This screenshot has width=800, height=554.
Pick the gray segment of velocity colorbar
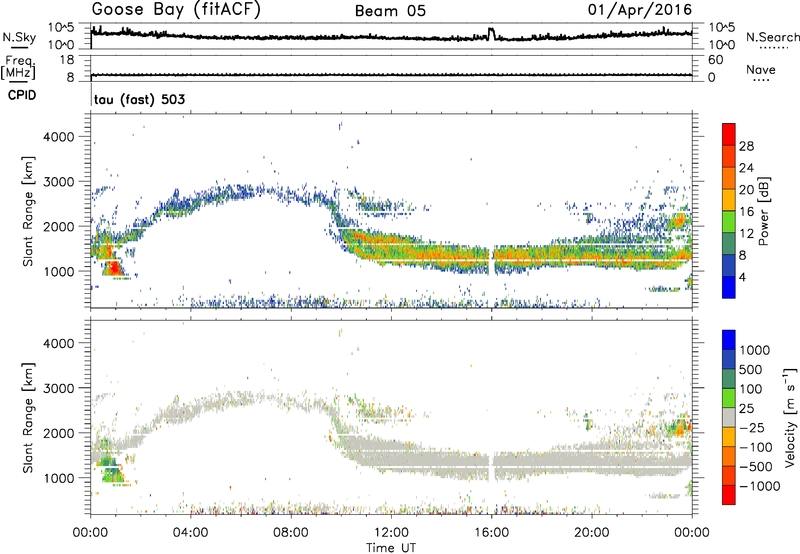tap(729, 417)
